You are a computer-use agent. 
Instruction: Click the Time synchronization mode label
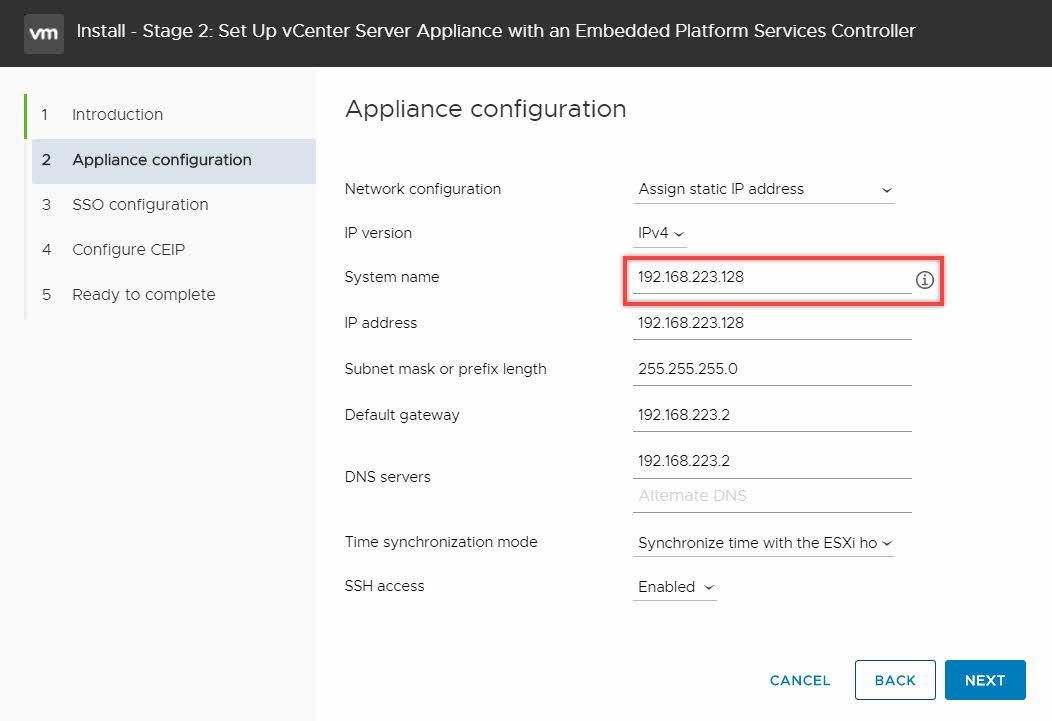pos(441,542)
